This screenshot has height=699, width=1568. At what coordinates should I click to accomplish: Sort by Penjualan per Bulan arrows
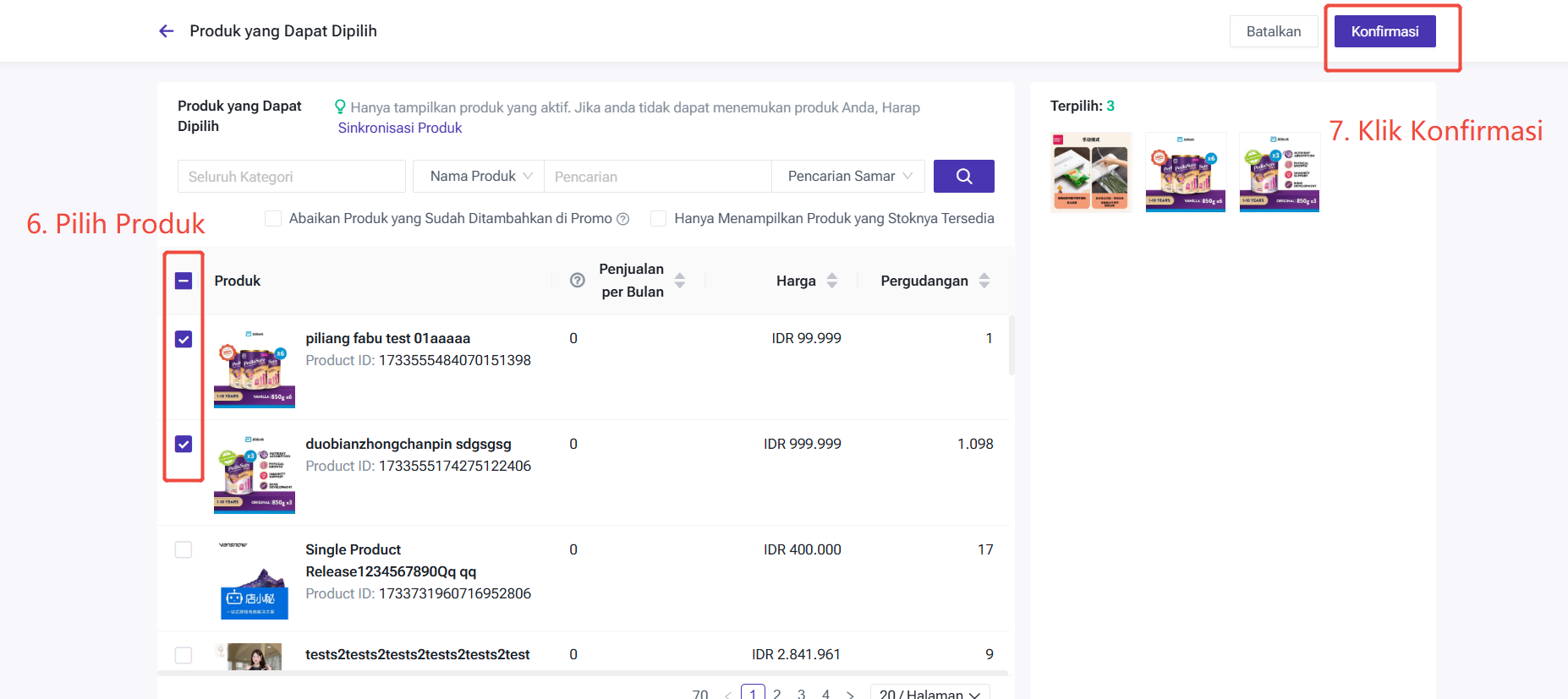[x=680, y=281]
